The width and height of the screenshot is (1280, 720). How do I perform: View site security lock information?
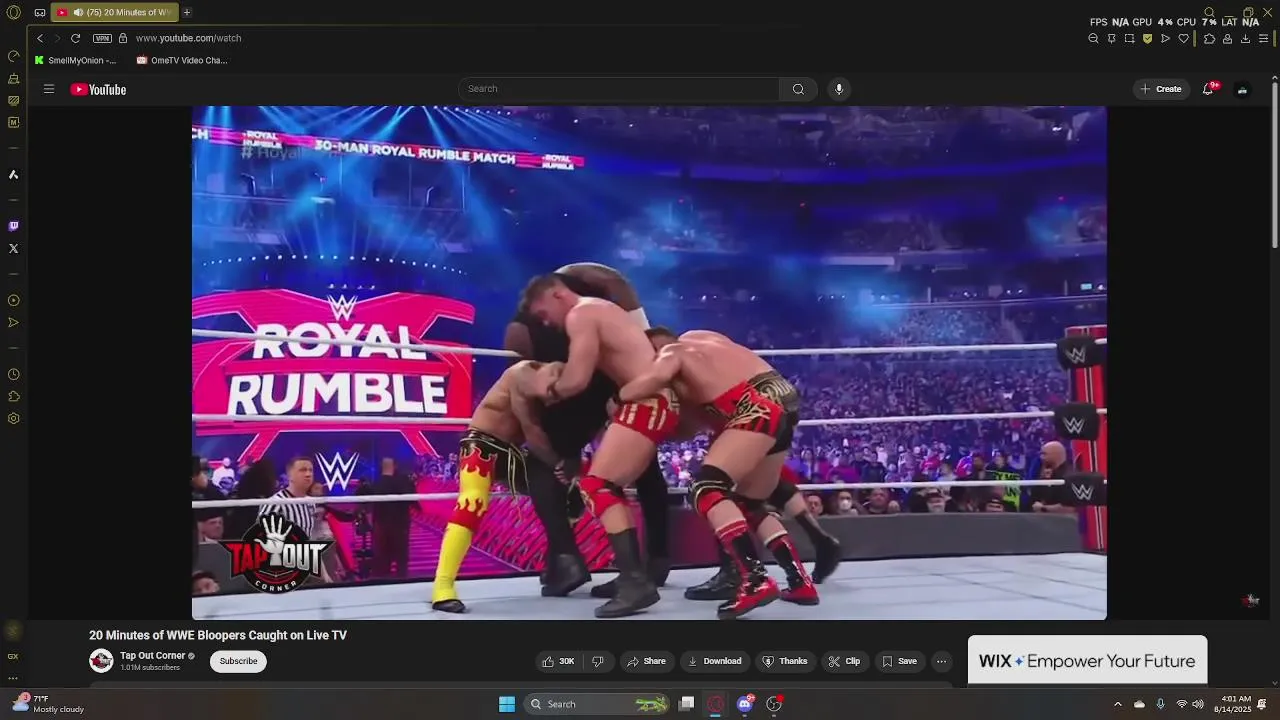pyautogui.click(x=123, y=38)
